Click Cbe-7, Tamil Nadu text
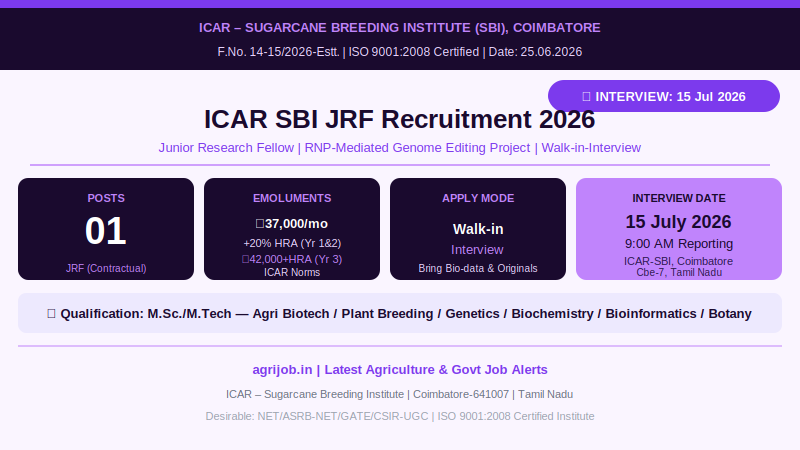Screen dimensions: 800x450 [679, 272]
